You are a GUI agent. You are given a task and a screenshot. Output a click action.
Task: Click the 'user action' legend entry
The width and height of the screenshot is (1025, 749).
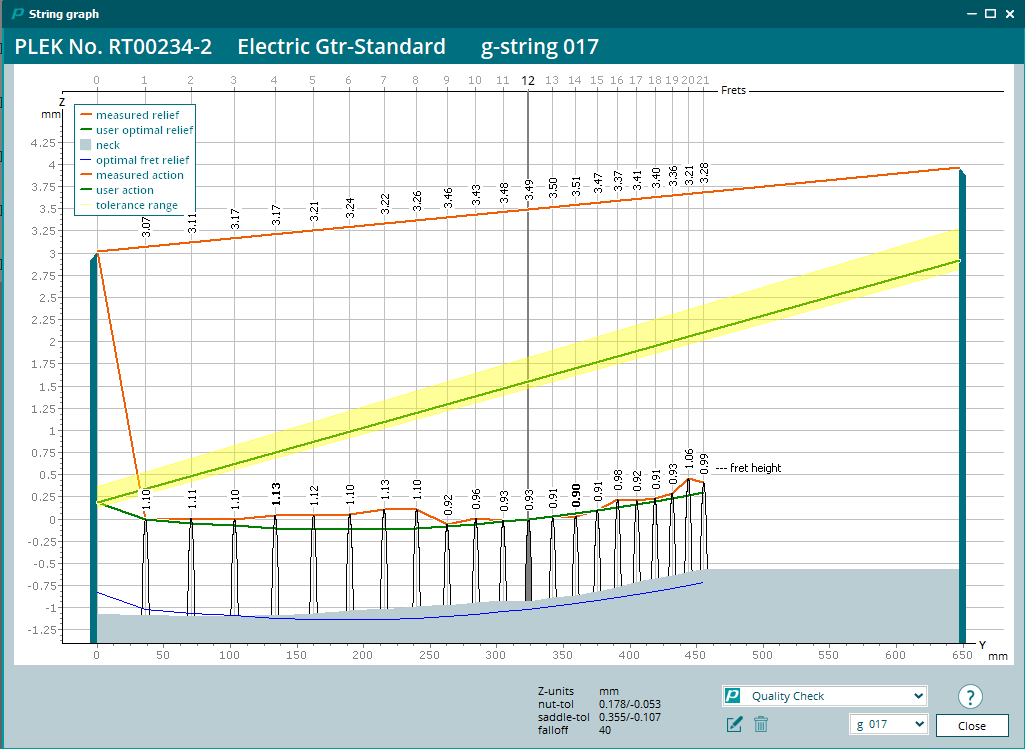click(x=125, y=190)
